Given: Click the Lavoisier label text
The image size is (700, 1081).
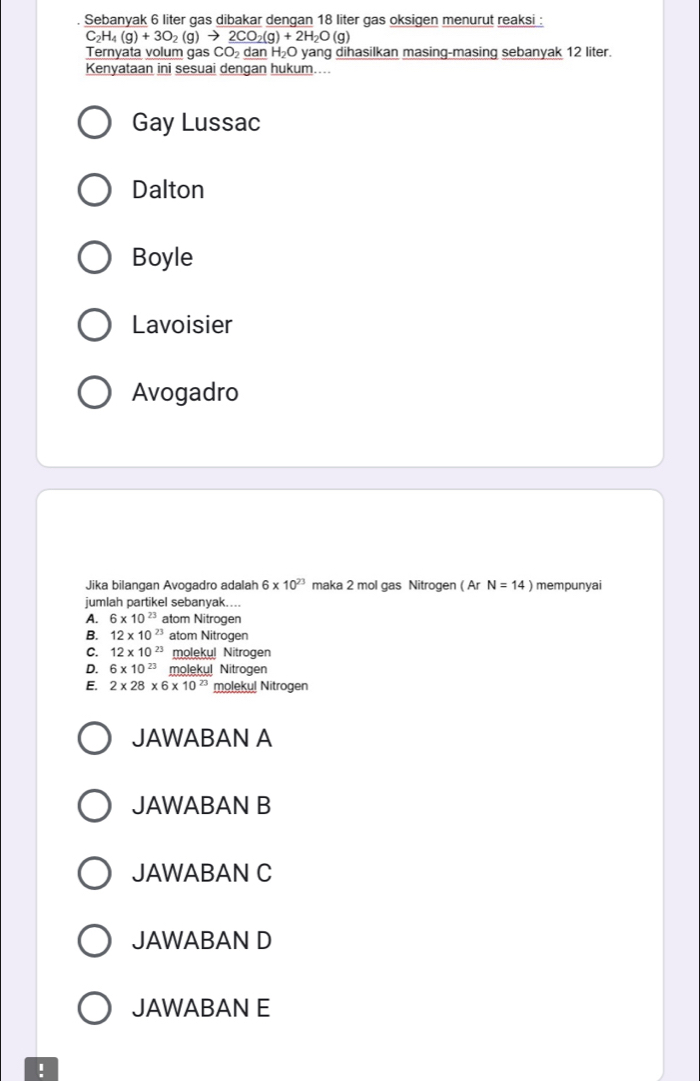Looking at the screenshot, I should pos(182,325).
